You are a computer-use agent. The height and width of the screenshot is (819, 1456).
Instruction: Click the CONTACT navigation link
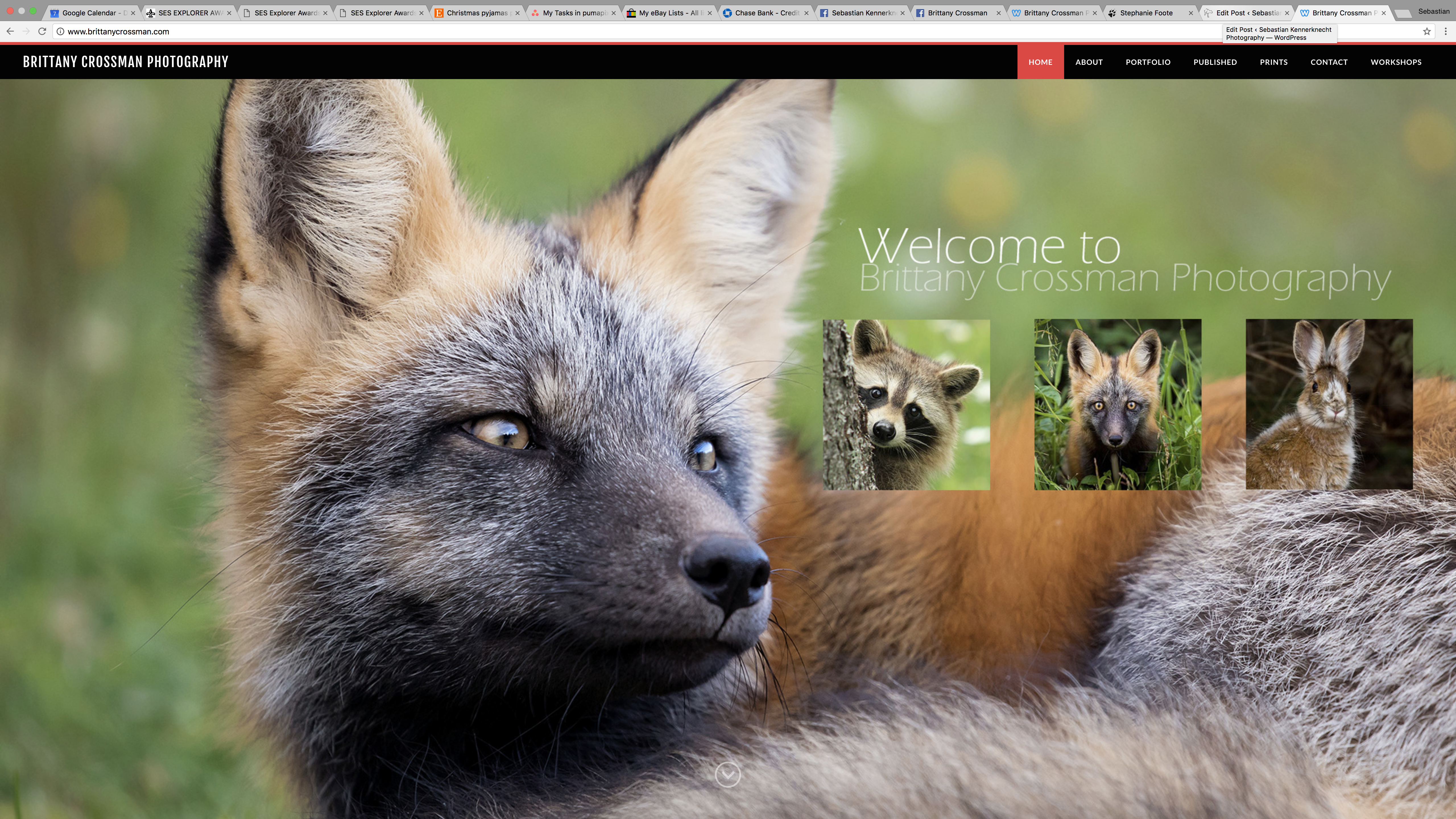1329,62
